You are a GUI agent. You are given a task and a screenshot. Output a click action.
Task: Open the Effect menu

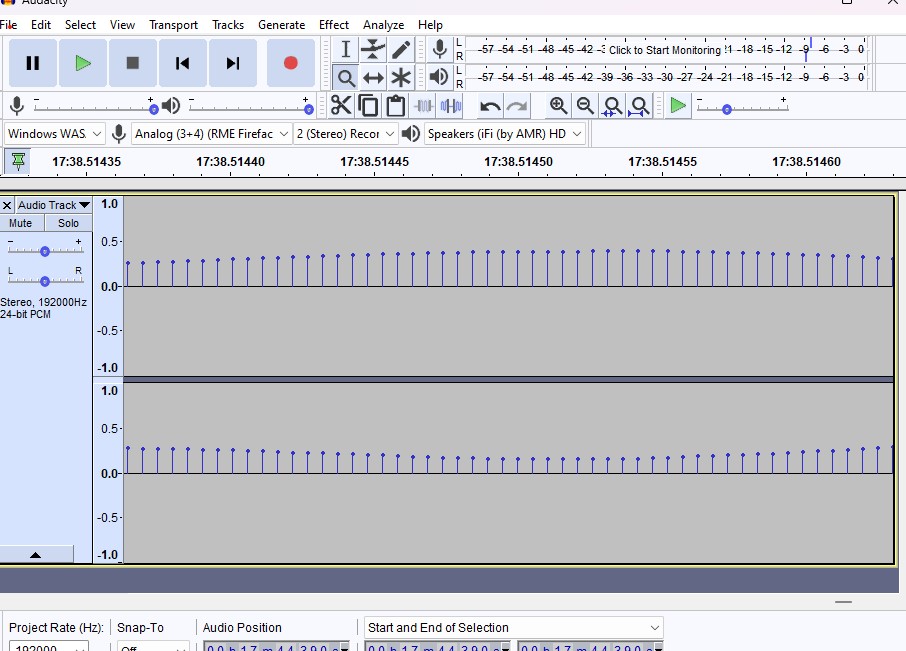(334, 25)
